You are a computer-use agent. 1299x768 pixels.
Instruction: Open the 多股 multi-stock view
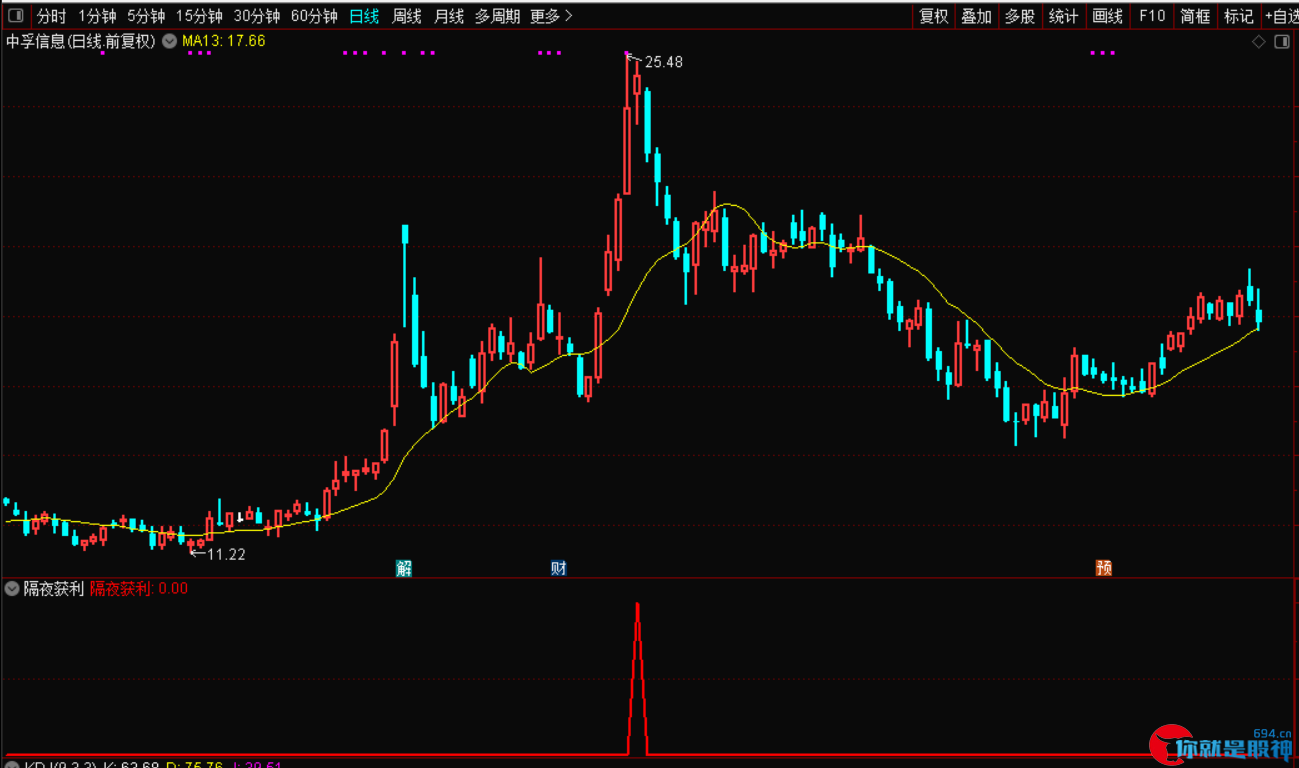click(1020, 16)
